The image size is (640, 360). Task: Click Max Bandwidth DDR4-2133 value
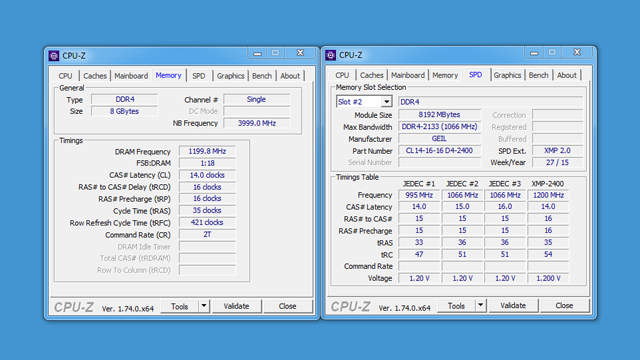click(439, 127)
